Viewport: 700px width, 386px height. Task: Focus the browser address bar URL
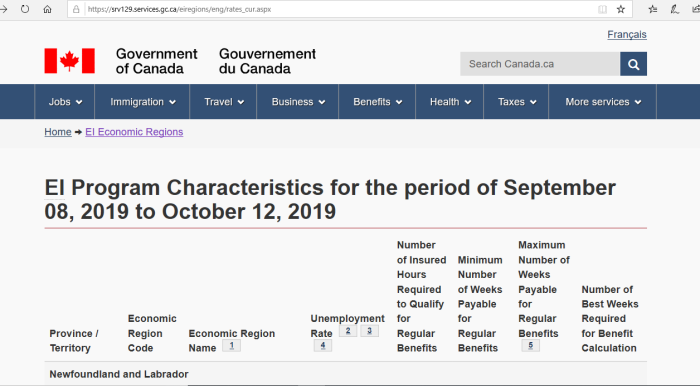[x=179, y=9]
